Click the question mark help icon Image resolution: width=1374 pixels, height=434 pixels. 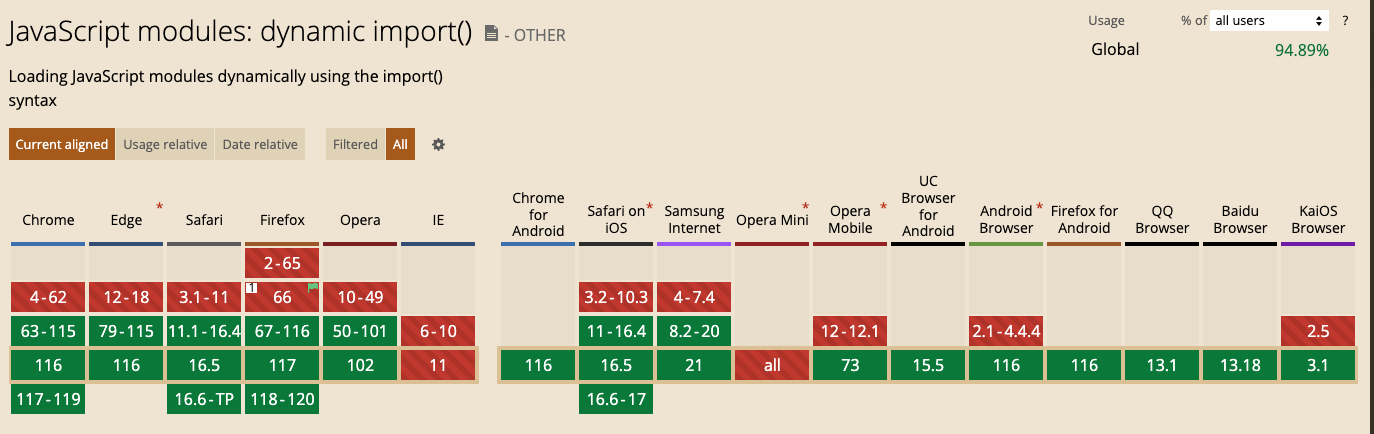coord(1345,20)
